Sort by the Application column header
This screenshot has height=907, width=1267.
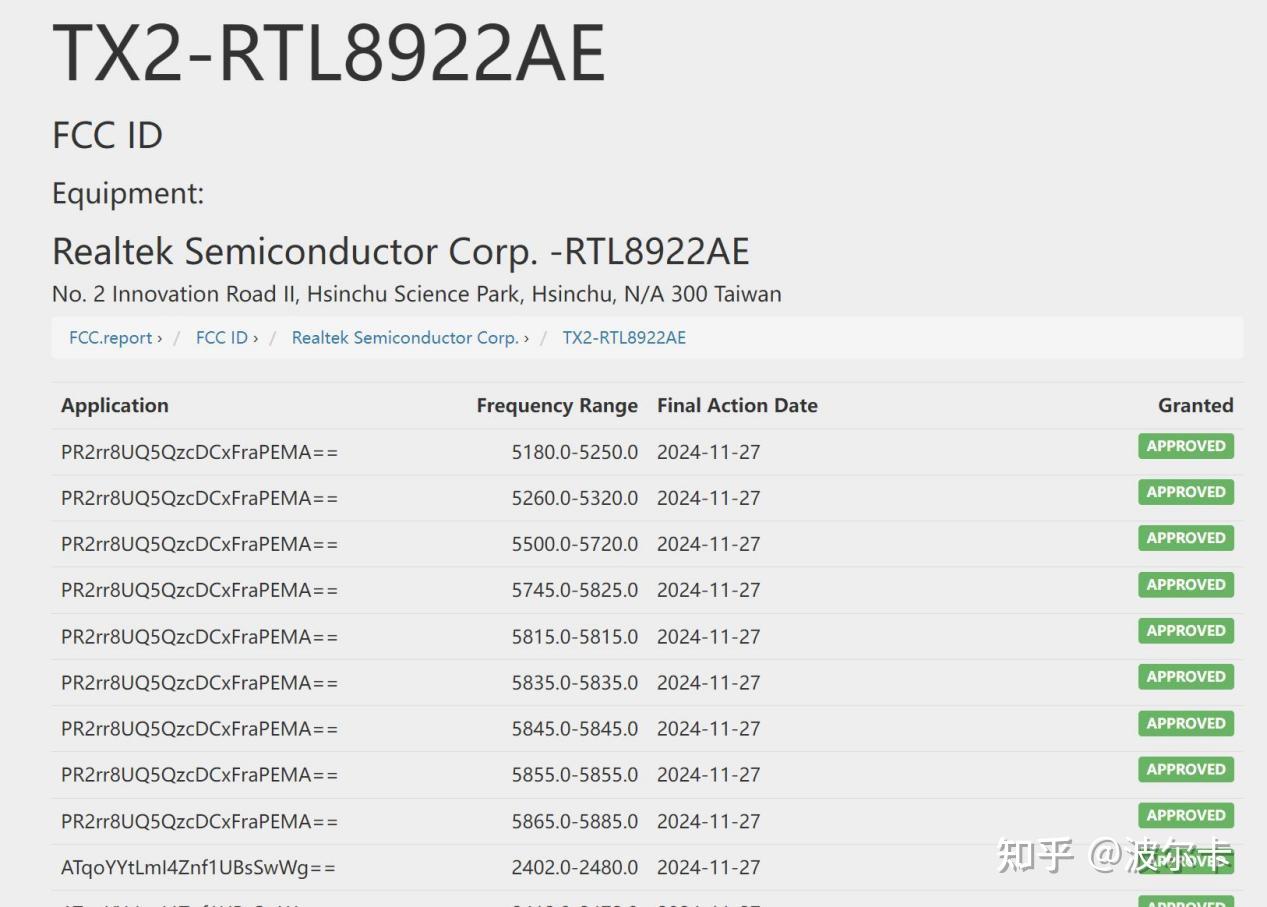tap(114, 405)
